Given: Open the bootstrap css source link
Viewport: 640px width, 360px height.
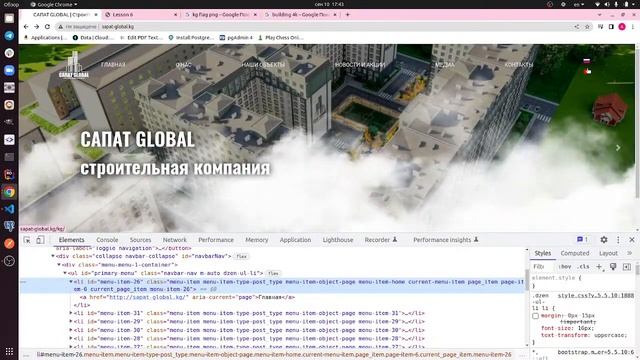Looking at the screenshot, I should [x=596, y=352].
